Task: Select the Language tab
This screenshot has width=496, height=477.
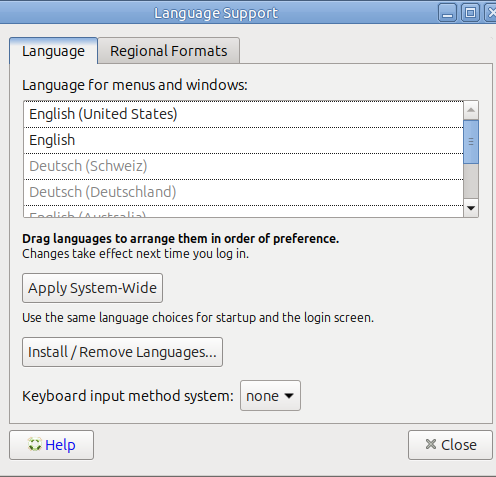Action: click(53, 51)
